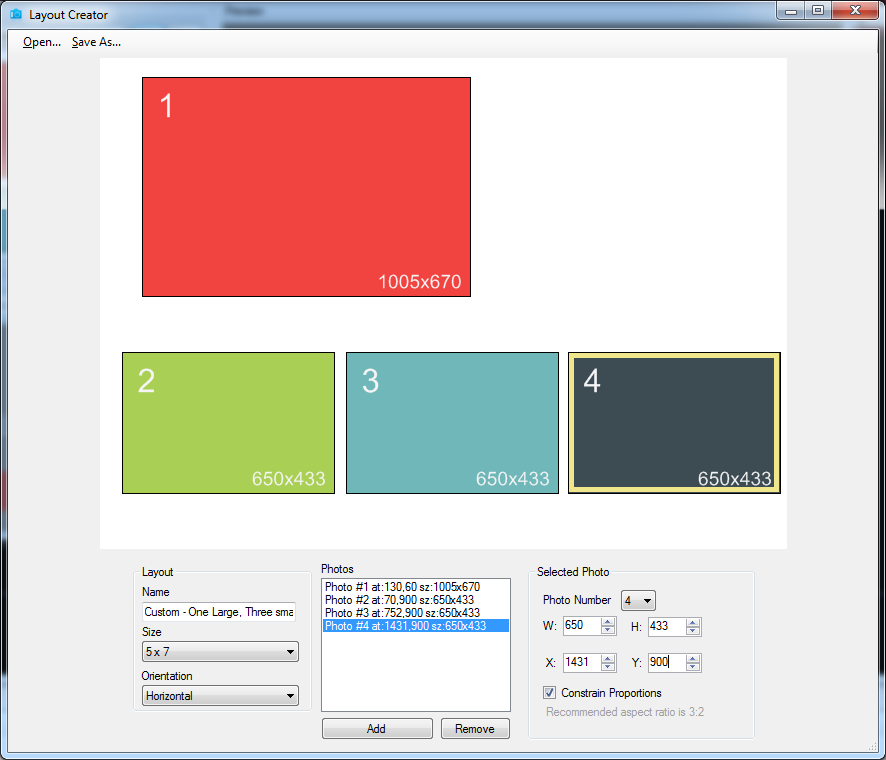Decrease width with W down arrow

608,630
